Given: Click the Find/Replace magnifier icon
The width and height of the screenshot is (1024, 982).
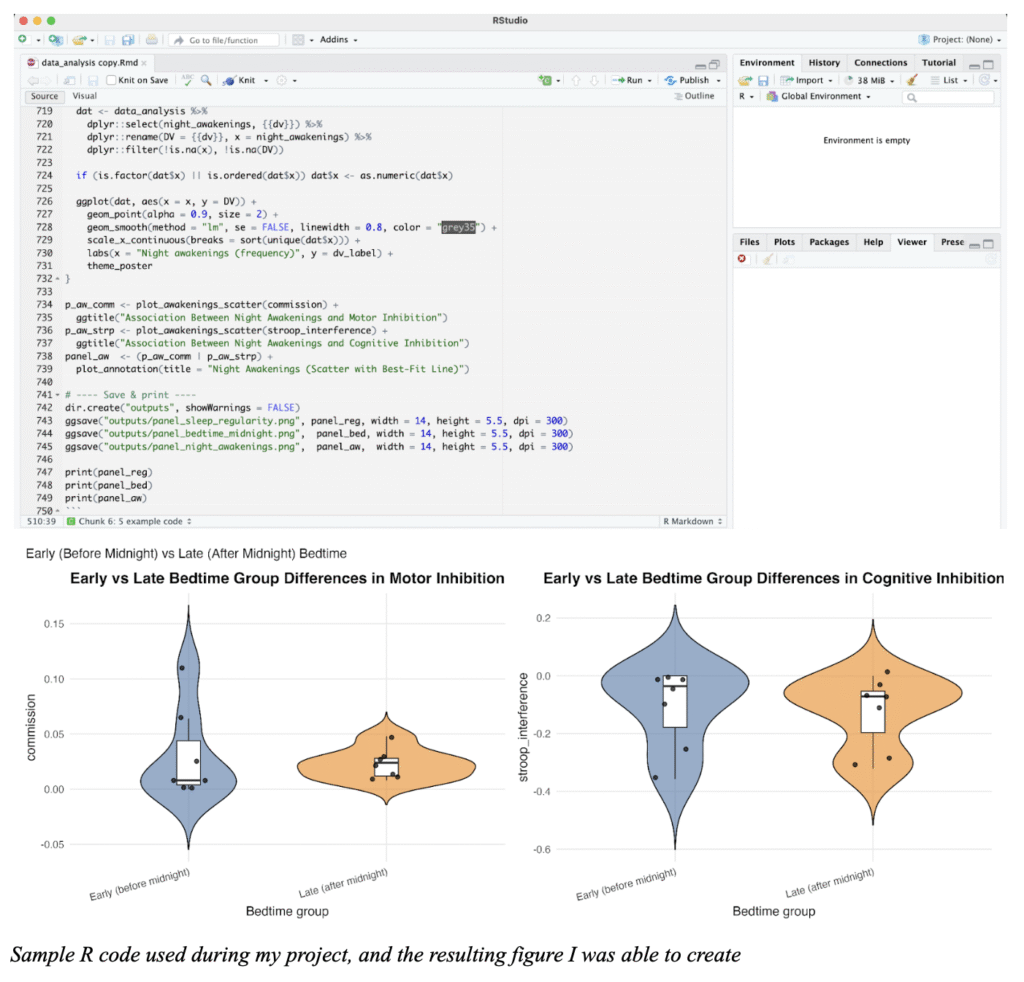Looking at the screenshot, I should tap(206, 80).
